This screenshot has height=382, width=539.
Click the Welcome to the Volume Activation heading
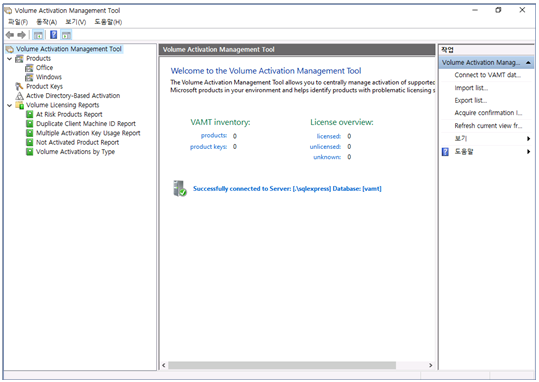point(266,71)
